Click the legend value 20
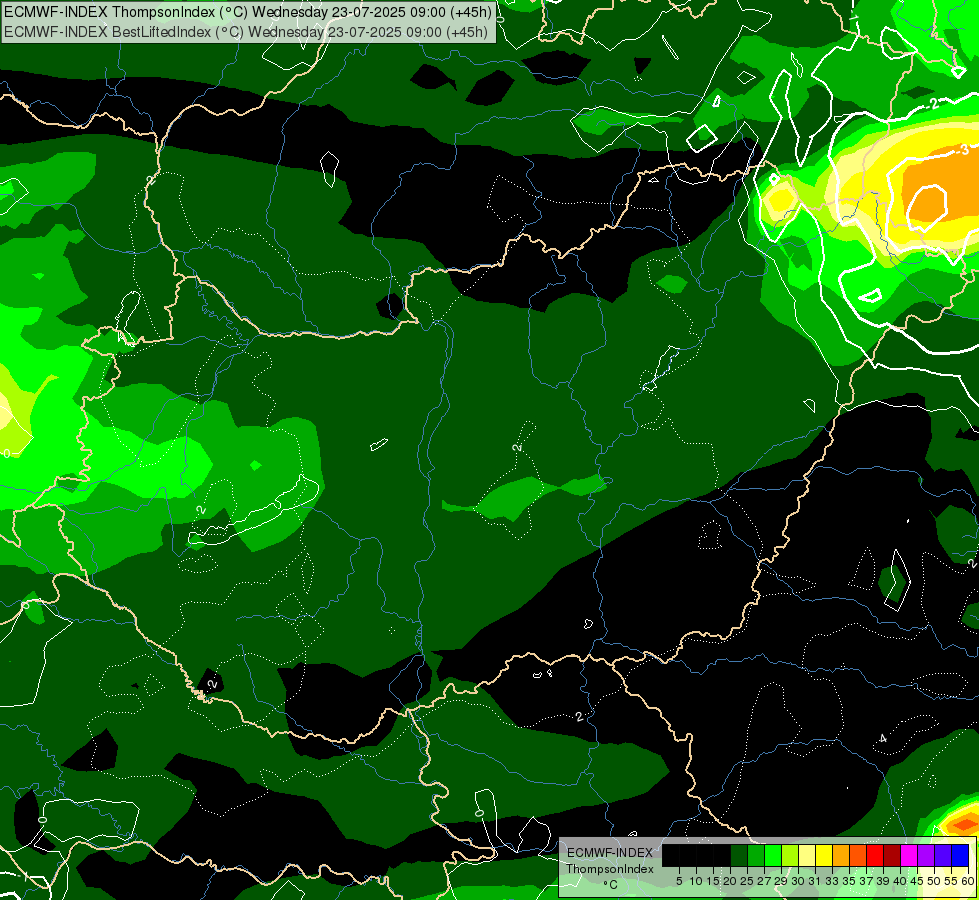Screen dimensions: 979x900 pos(731,881)
